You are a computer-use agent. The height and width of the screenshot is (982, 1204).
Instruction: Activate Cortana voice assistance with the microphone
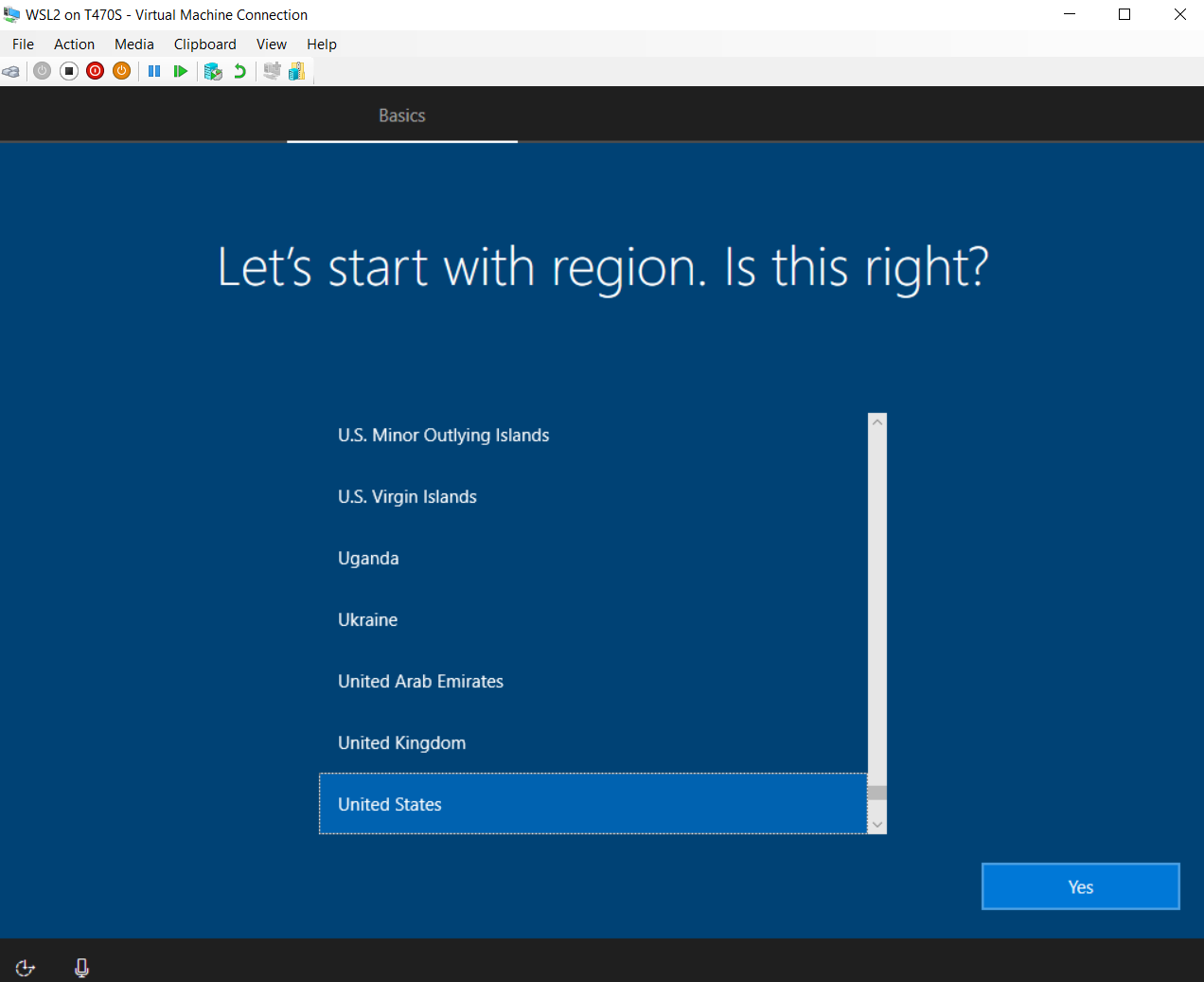[81, 967]
